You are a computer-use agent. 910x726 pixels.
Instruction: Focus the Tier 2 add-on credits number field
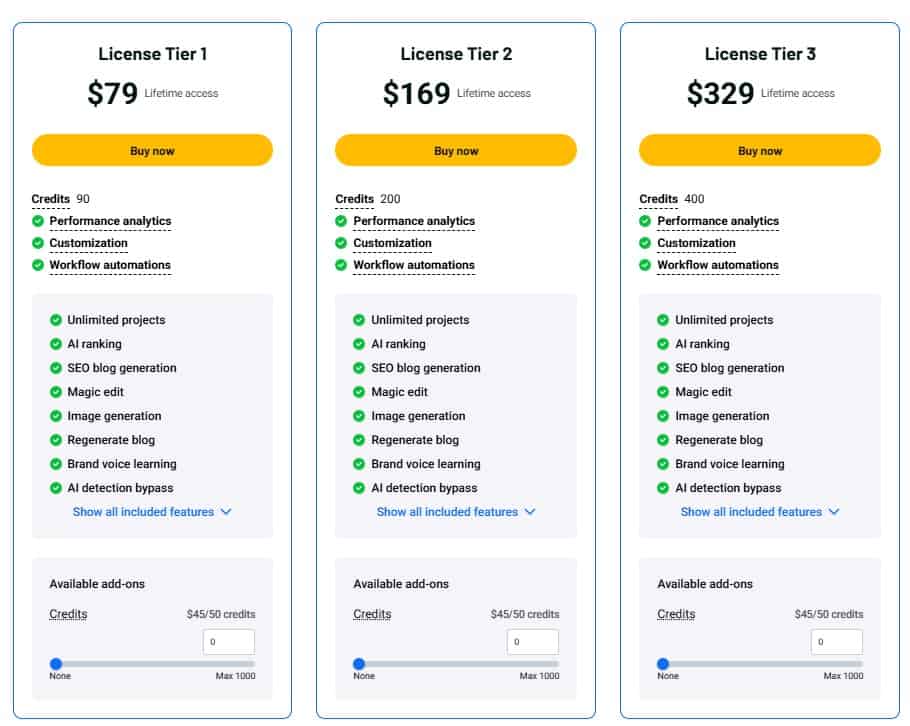pos(532,642)
